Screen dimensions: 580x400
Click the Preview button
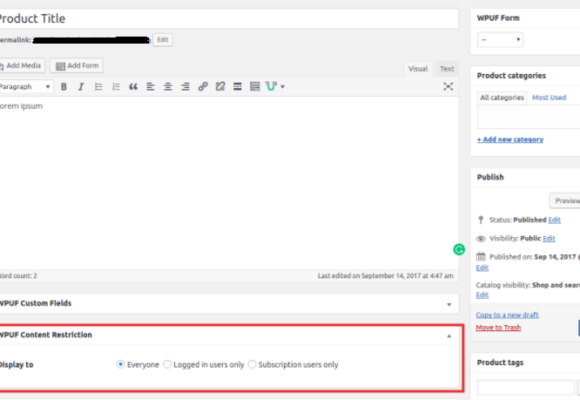565,201
